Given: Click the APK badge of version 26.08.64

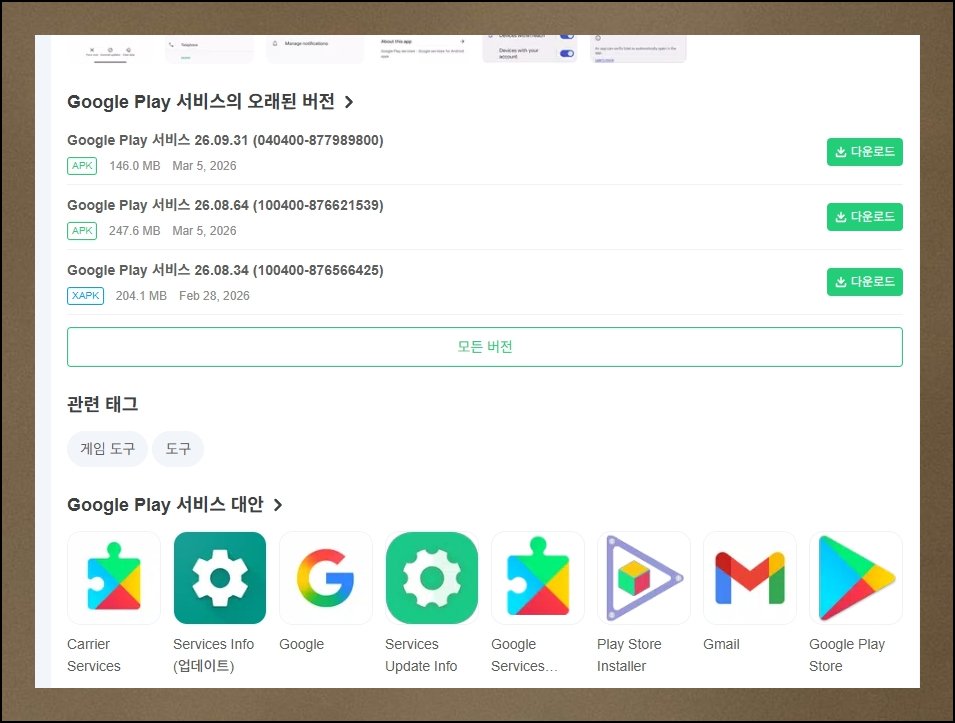Looking at the screenshot, I should point(82,231).
